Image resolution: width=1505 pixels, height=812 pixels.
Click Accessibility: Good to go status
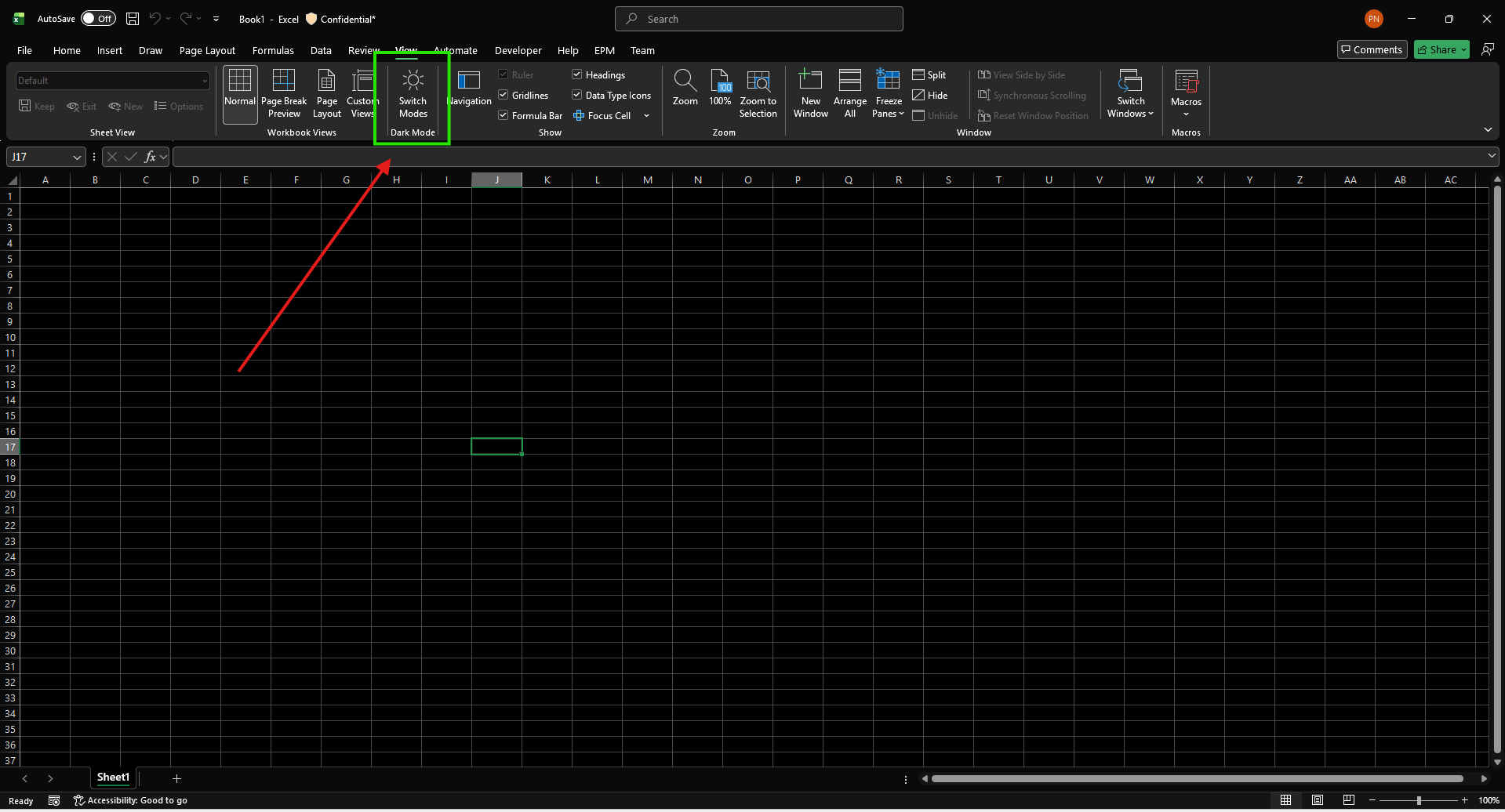(130, 800)
